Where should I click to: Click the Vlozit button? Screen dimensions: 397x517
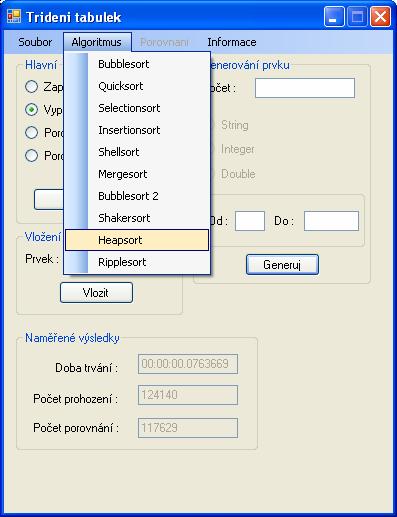pyautogui.click(x=96, y=293)
